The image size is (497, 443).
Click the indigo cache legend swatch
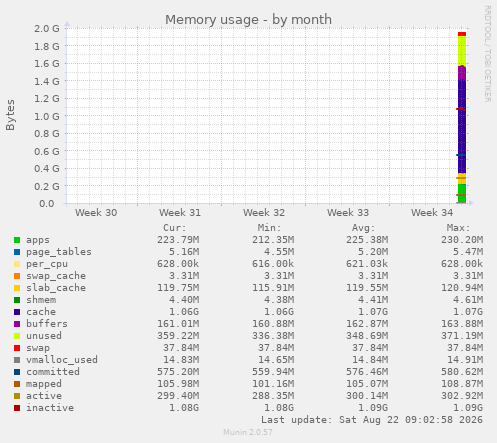tap(17, 312)
